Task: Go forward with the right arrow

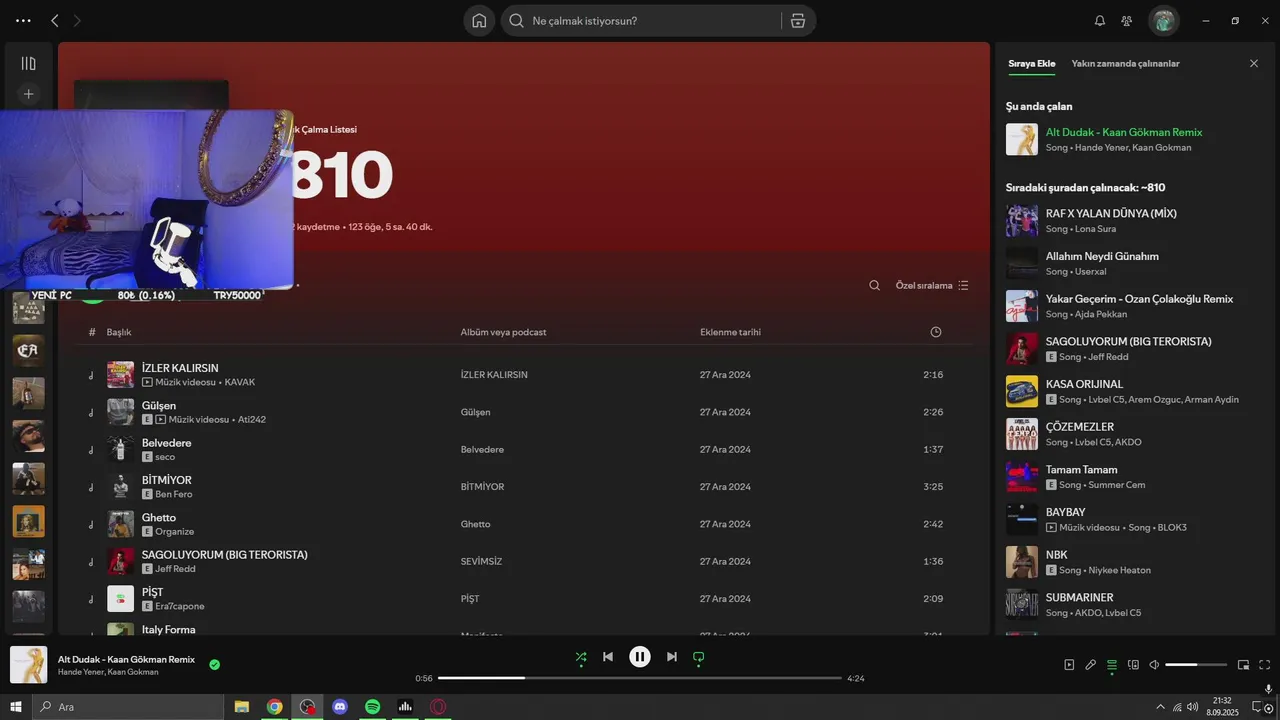Action: click(x=78, y=20)
